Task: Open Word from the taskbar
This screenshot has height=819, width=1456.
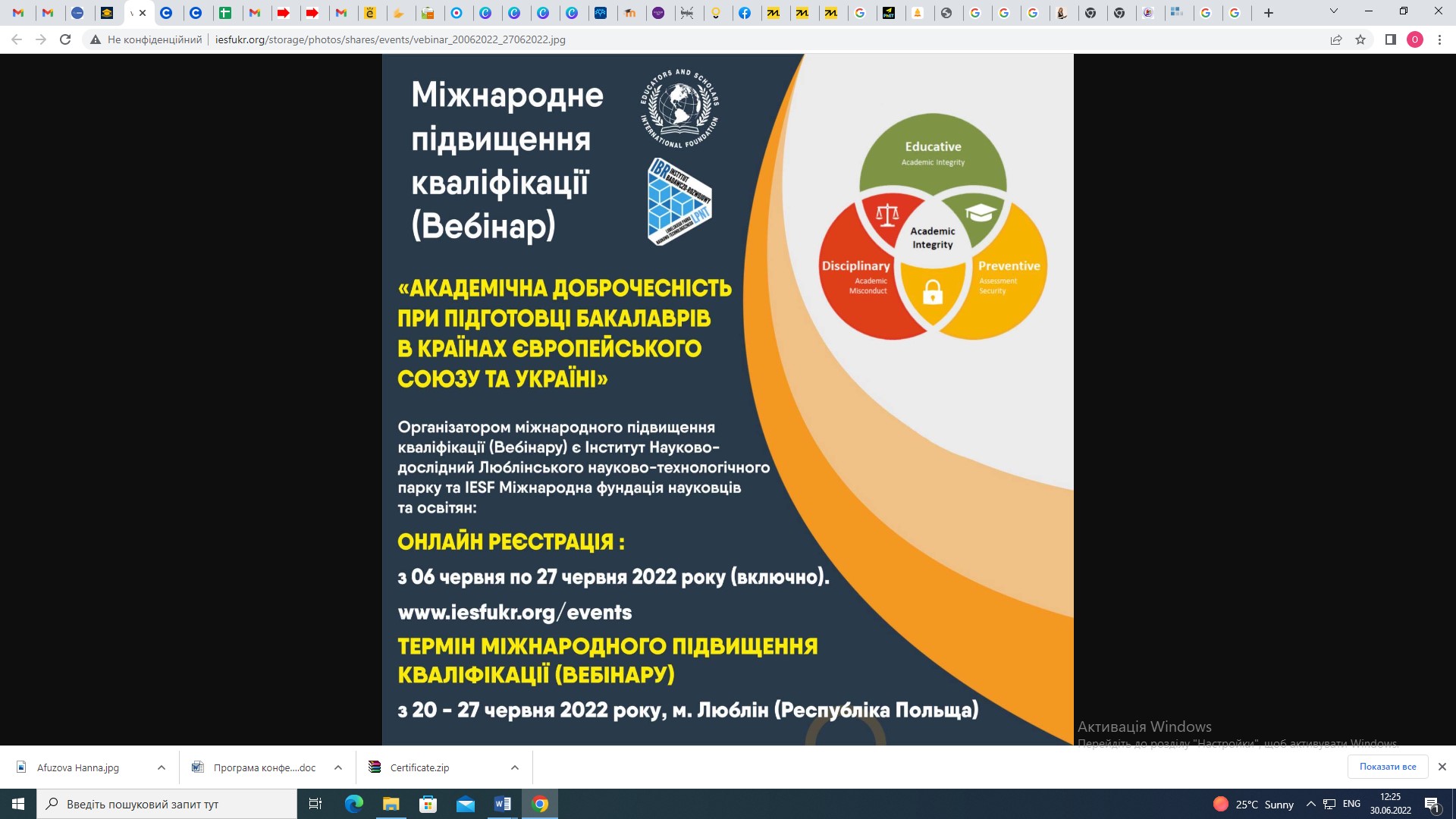Action: [x=503, y=804]
